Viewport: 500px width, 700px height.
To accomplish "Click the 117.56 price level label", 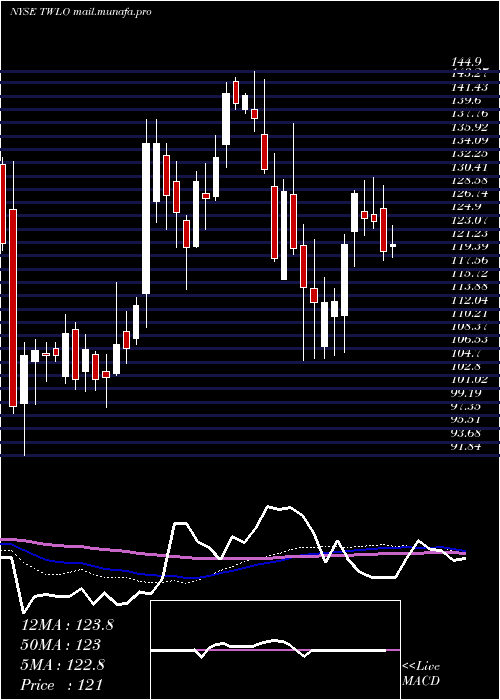I will click(470, 260).
